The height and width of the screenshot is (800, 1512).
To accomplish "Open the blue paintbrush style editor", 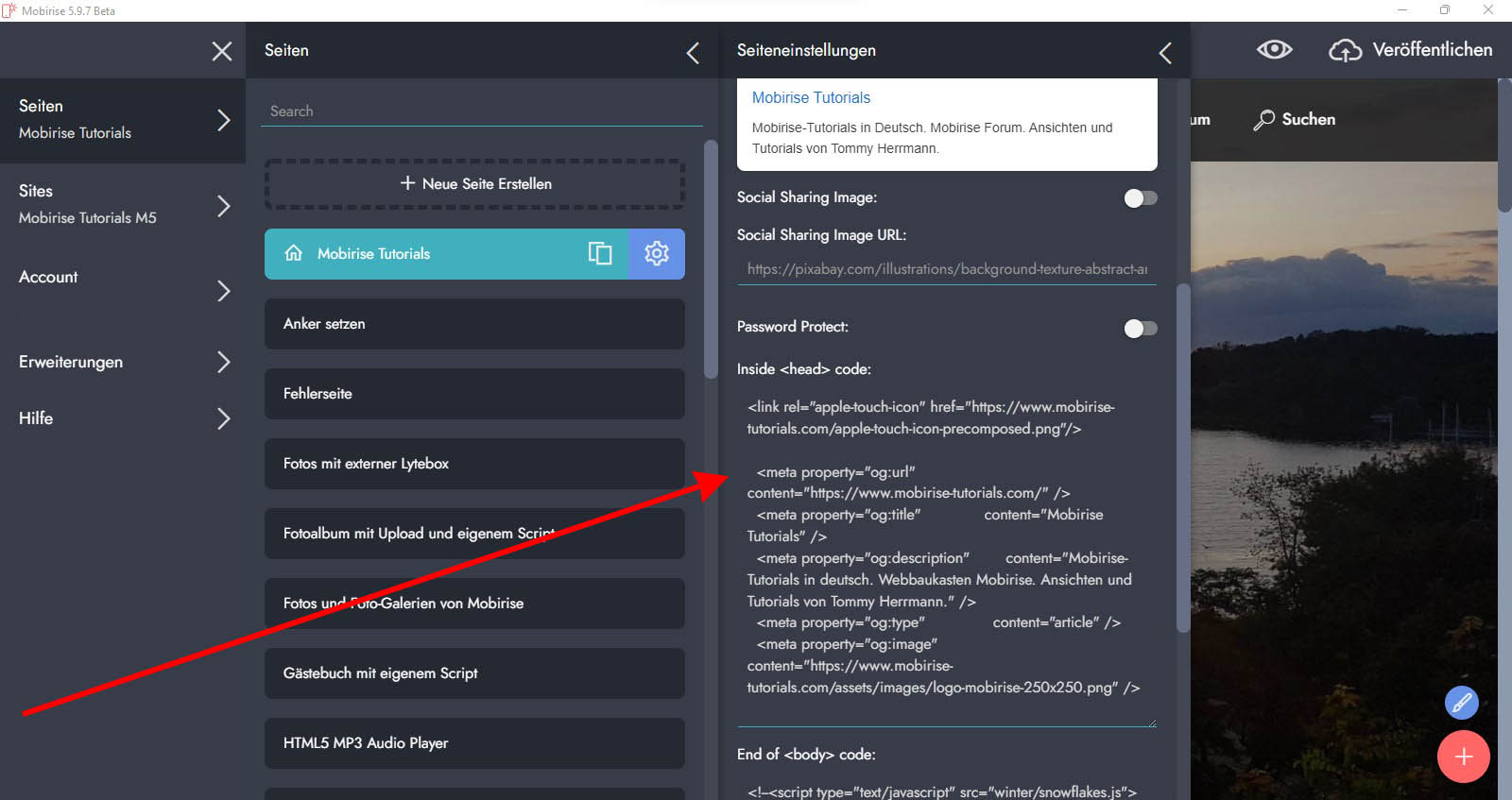I will point(1461,702).
